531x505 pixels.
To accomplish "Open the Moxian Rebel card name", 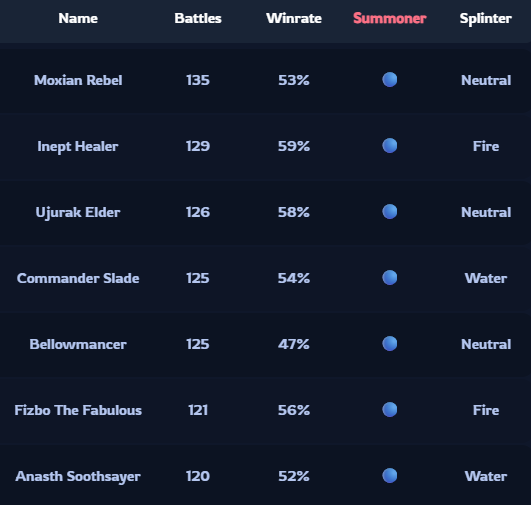I will click(x=78, y=80).
